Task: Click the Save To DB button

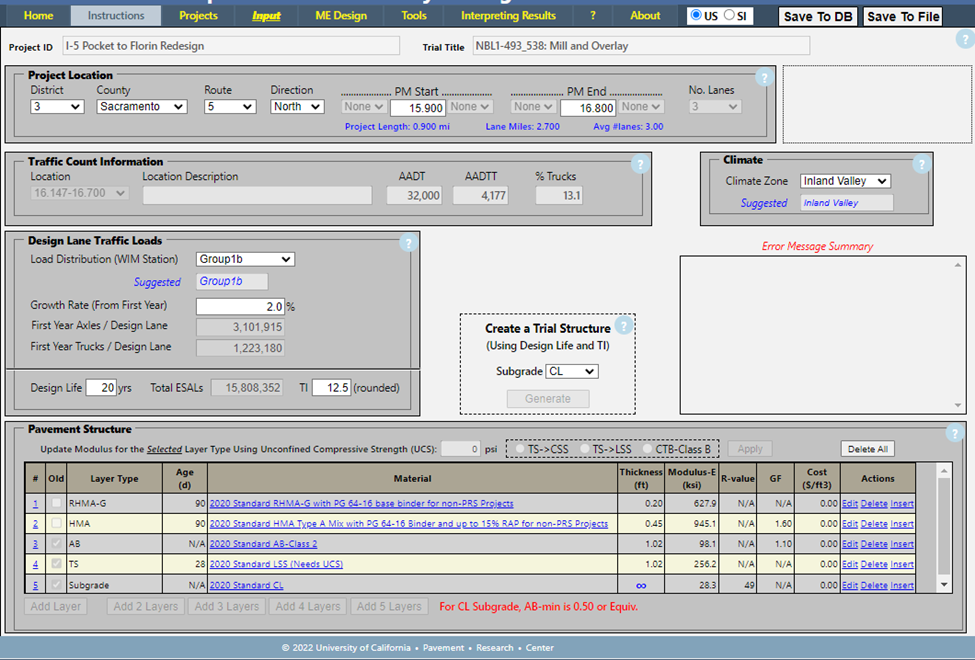Action: point(817,16)
